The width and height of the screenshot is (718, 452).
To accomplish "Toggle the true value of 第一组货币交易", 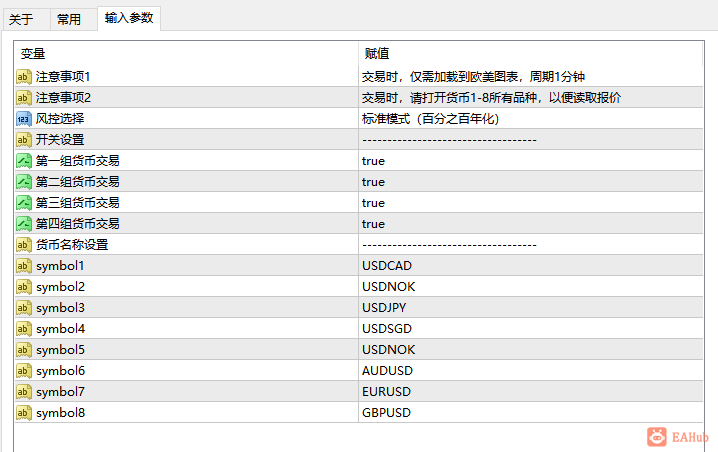I will [x=530, y=161].
